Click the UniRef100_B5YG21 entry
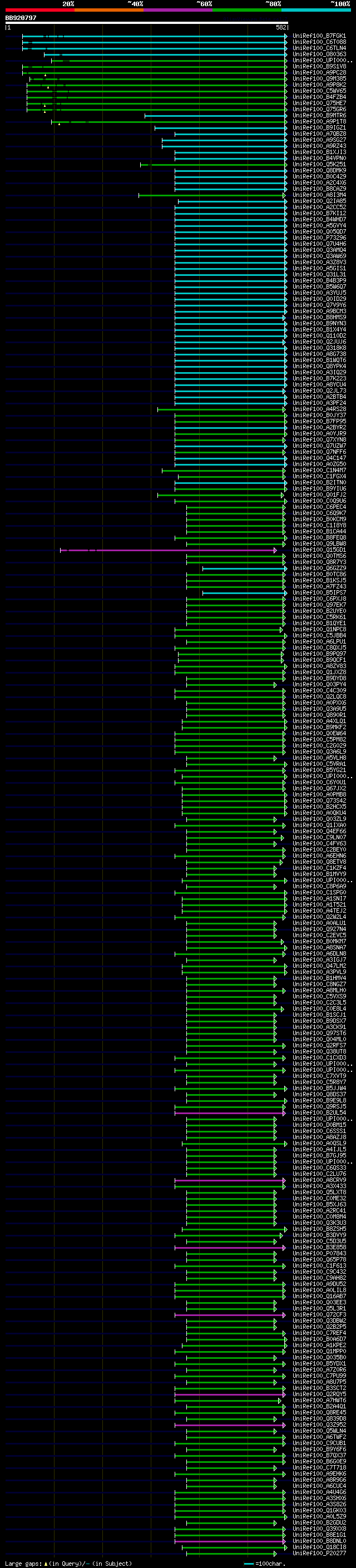 coord(319,770)
